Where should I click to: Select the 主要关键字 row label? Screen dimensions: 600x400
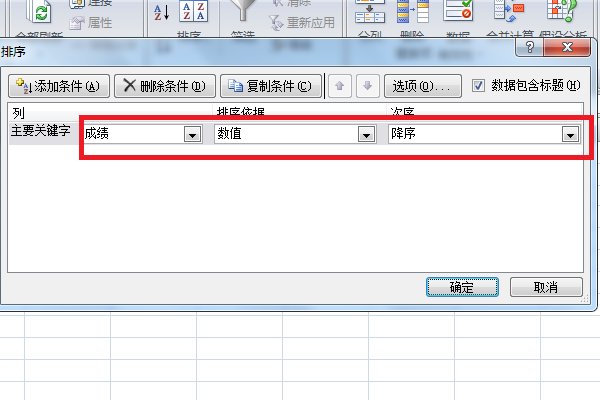click(41, 131)
